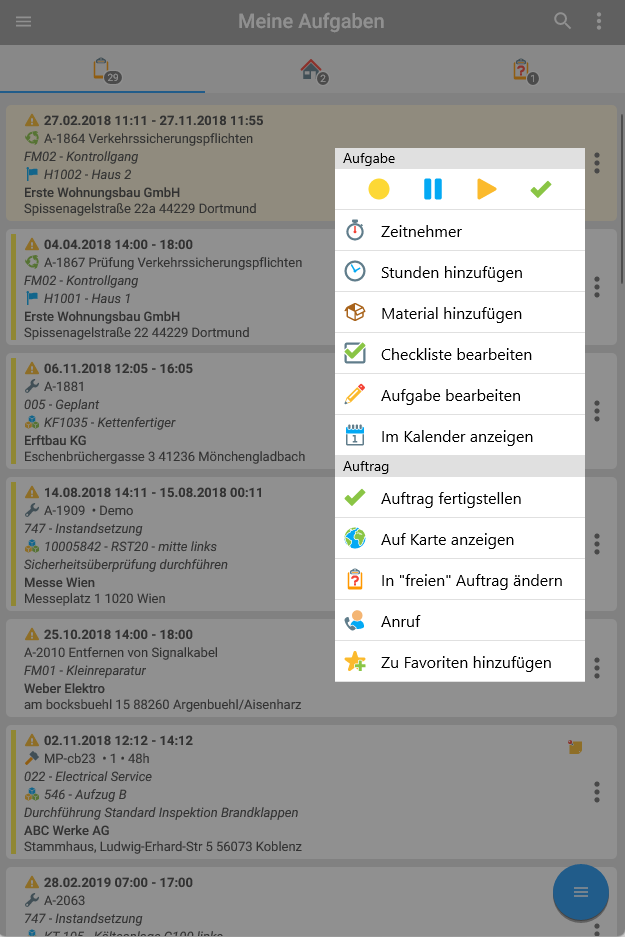Click warning icon on 04.04.2018 task
Viewport: 625px width, 937px height.
tap(32, 244)
